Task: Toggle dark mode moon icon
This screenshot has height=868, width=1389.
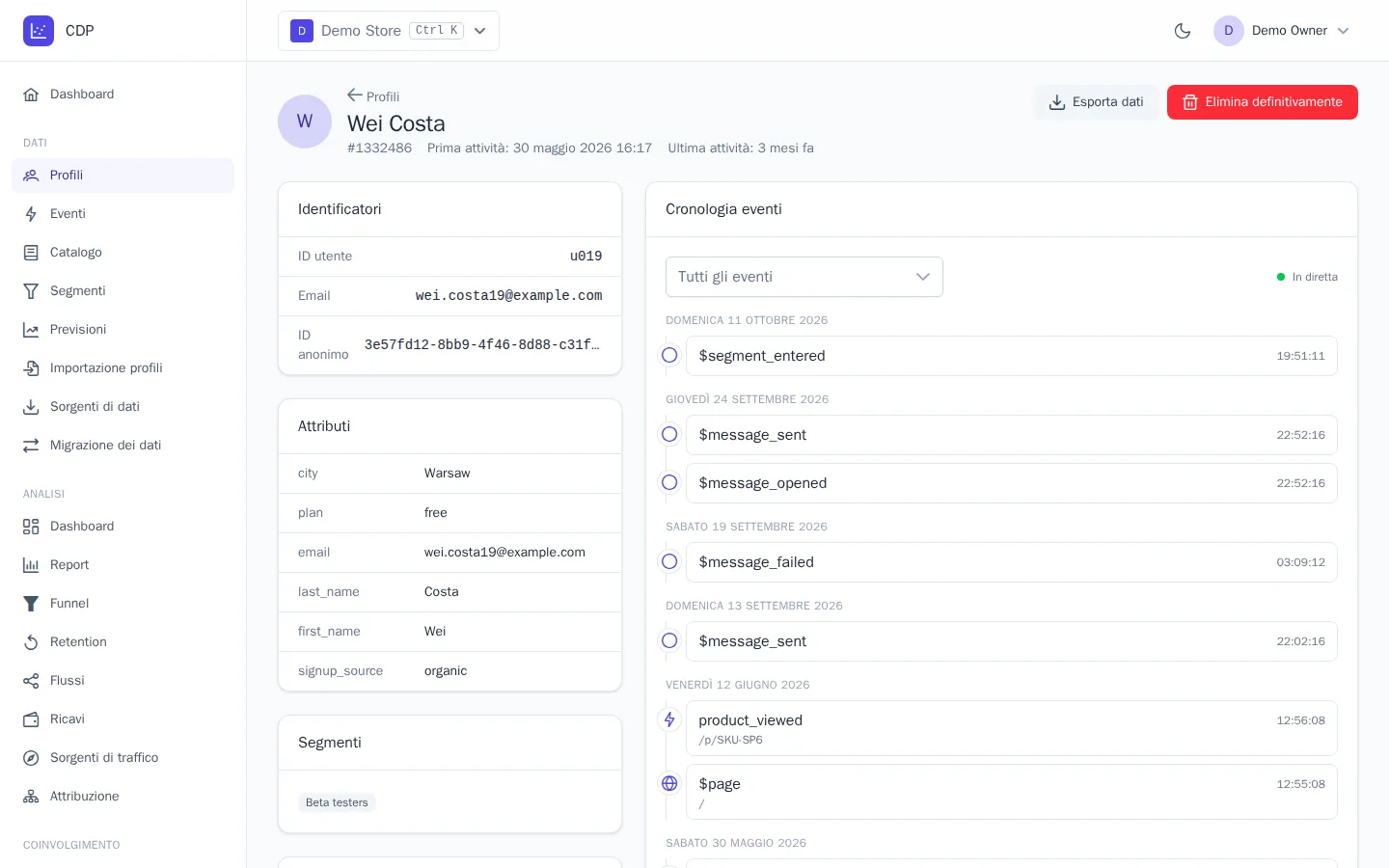Action: tap(1183, 31)
